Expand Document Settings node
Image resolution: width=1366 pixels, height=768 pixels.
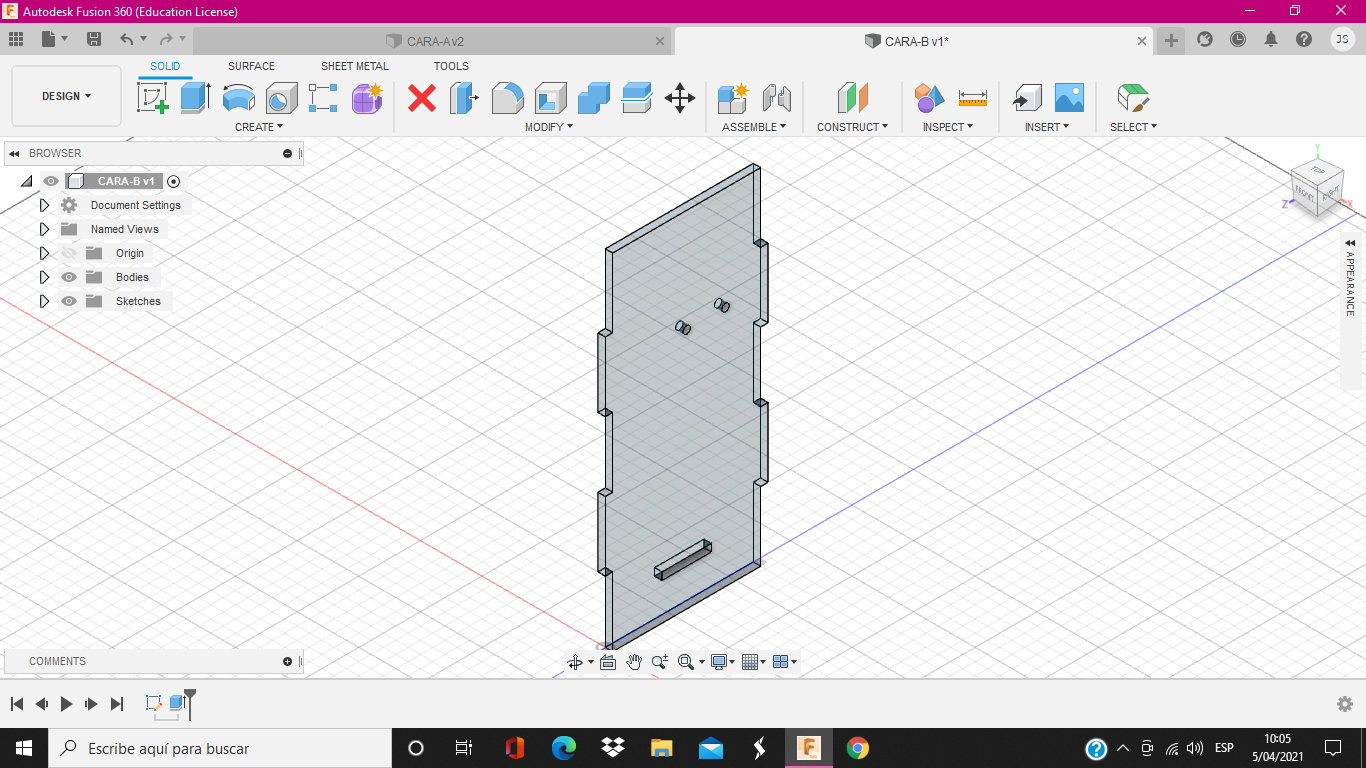pos(44,205)
